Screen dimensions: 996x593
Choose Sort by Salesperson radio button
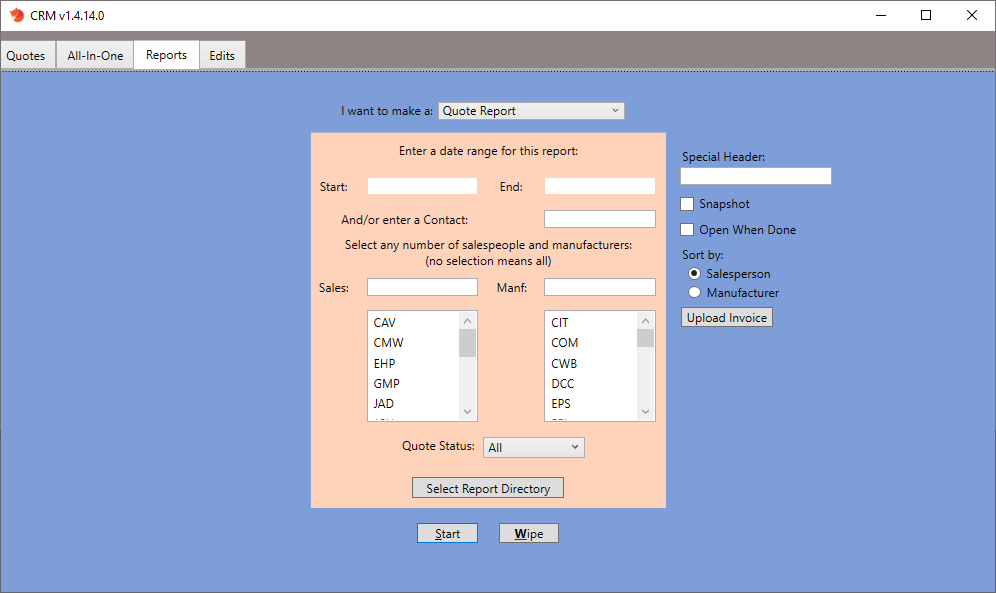coord(694,274)
